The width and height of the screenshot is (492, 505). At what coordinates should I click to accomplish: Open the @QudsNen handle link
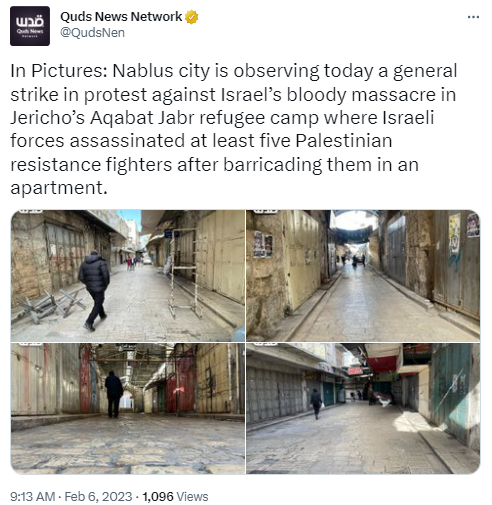(92, 33)
